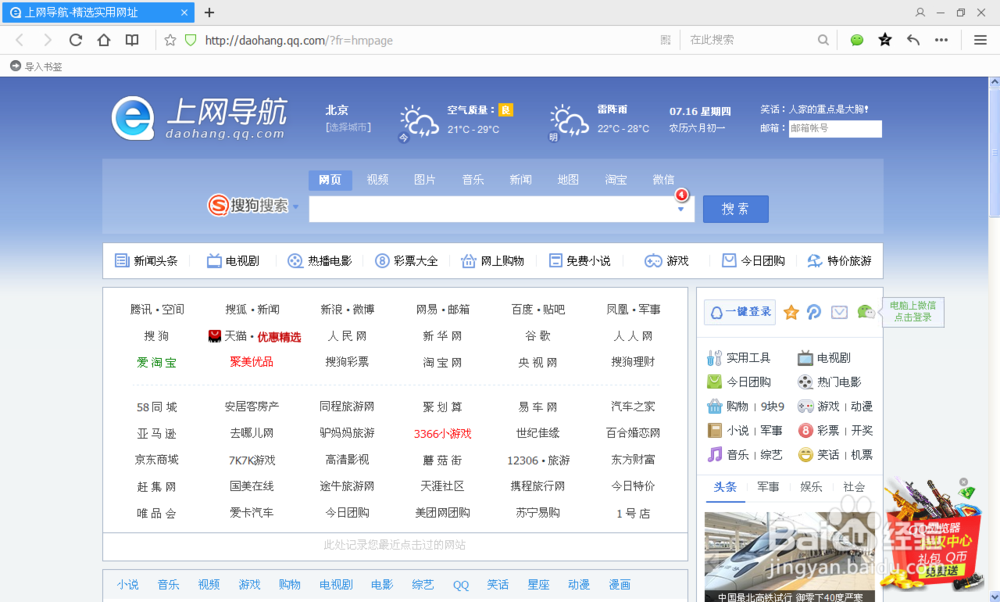Viewport: 1000px width, 602px height.
Task: Click 电脑上微信 点击登录 tooltip
Action: 913,312
